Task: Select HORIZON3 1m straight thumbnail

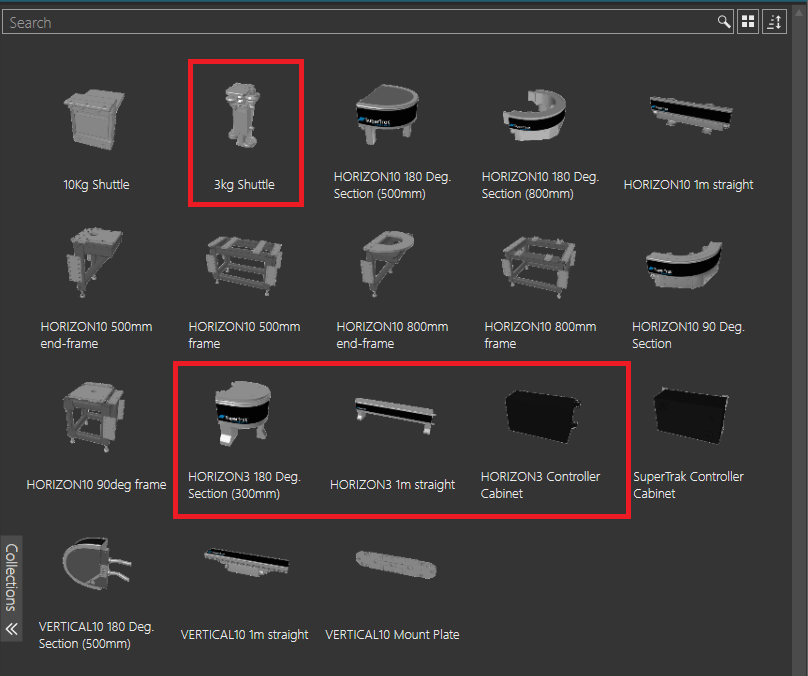Action: [x=395, y=415]
